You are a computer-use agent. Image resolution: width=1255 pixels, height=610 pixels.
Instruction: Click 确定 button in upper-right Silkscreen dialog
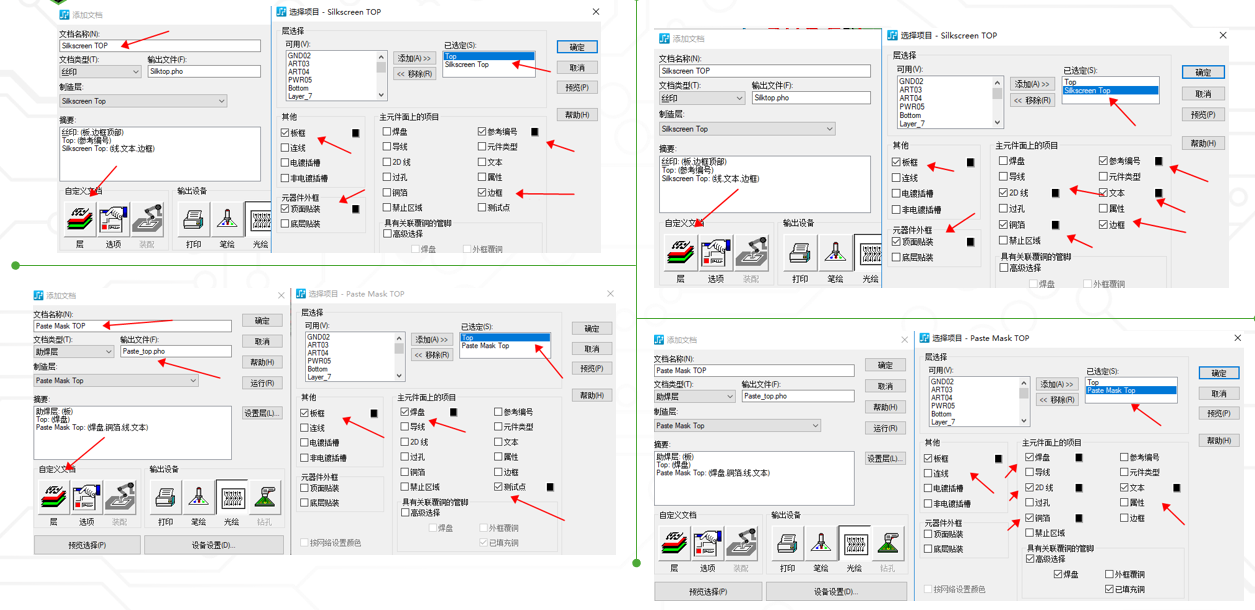(x=1203, y=72)
